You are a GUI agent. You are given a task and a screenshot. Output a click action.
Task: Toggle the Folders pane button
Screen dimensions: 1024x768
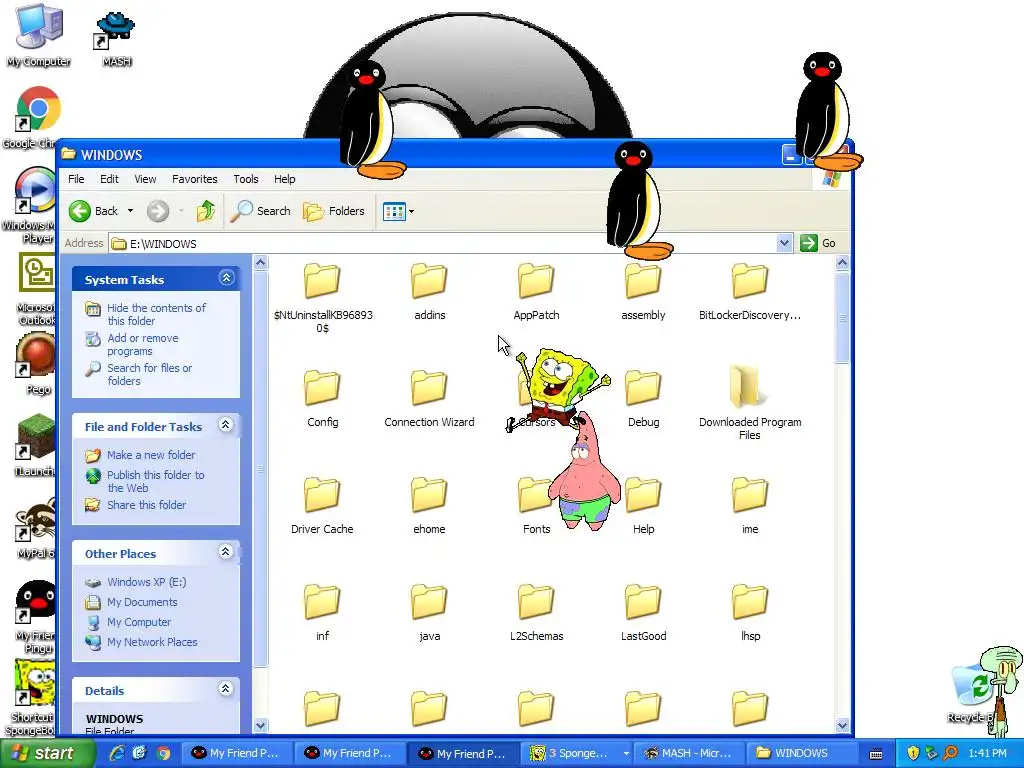point(334,211)
